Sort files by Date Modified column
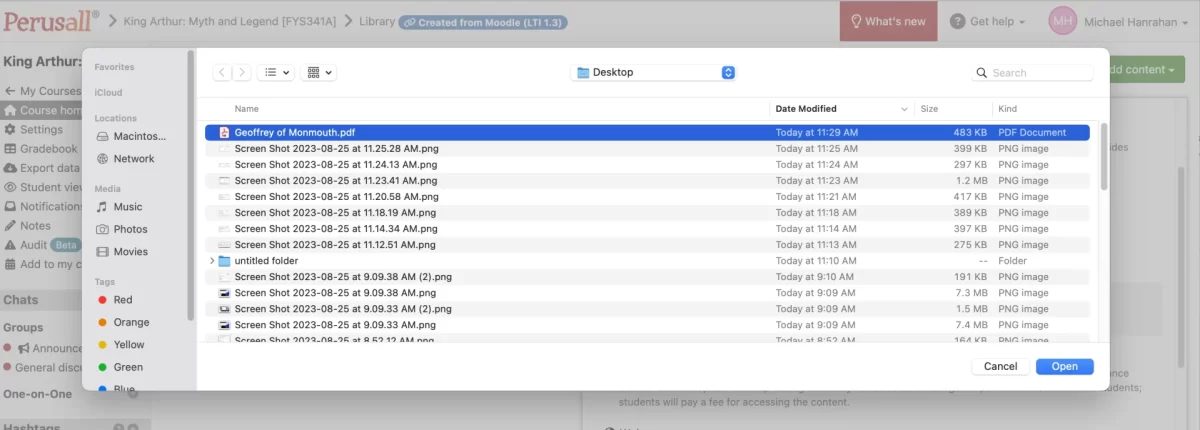 coord(806,108)
